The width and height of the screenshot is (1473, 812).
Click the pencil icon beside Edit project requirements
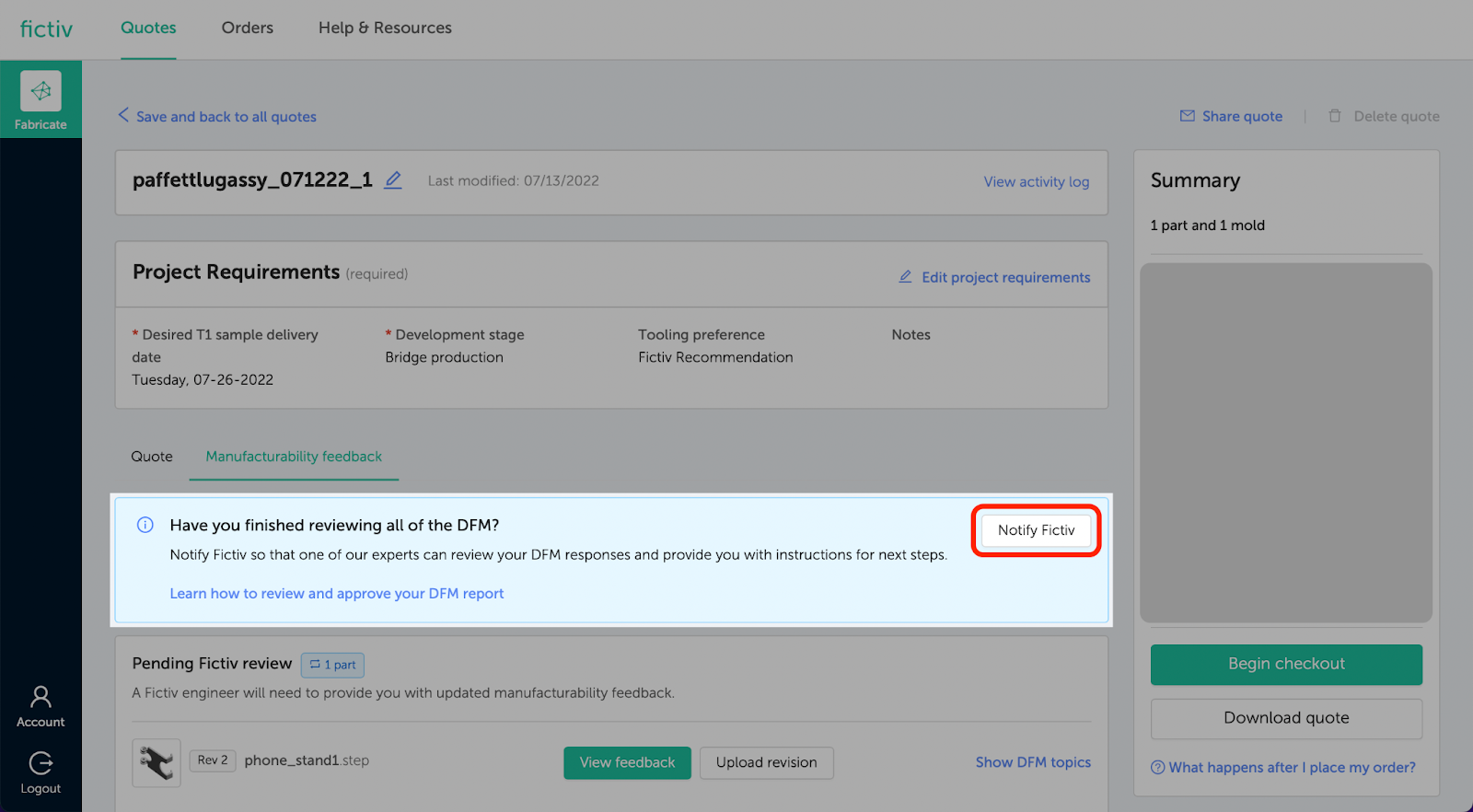(x=905, y=276)
